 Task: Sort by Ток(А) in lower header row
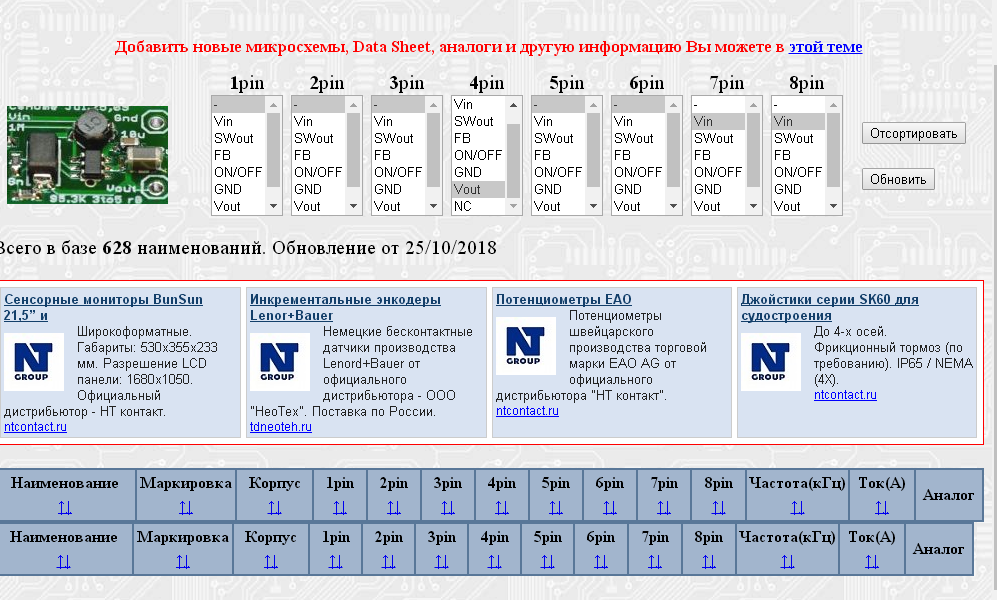pos(872,562)
